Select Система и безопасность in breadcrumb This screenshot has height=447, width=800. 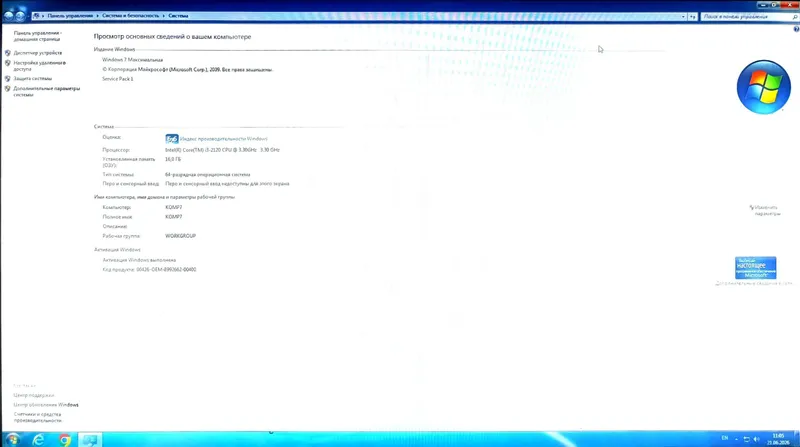pos(131,16)
